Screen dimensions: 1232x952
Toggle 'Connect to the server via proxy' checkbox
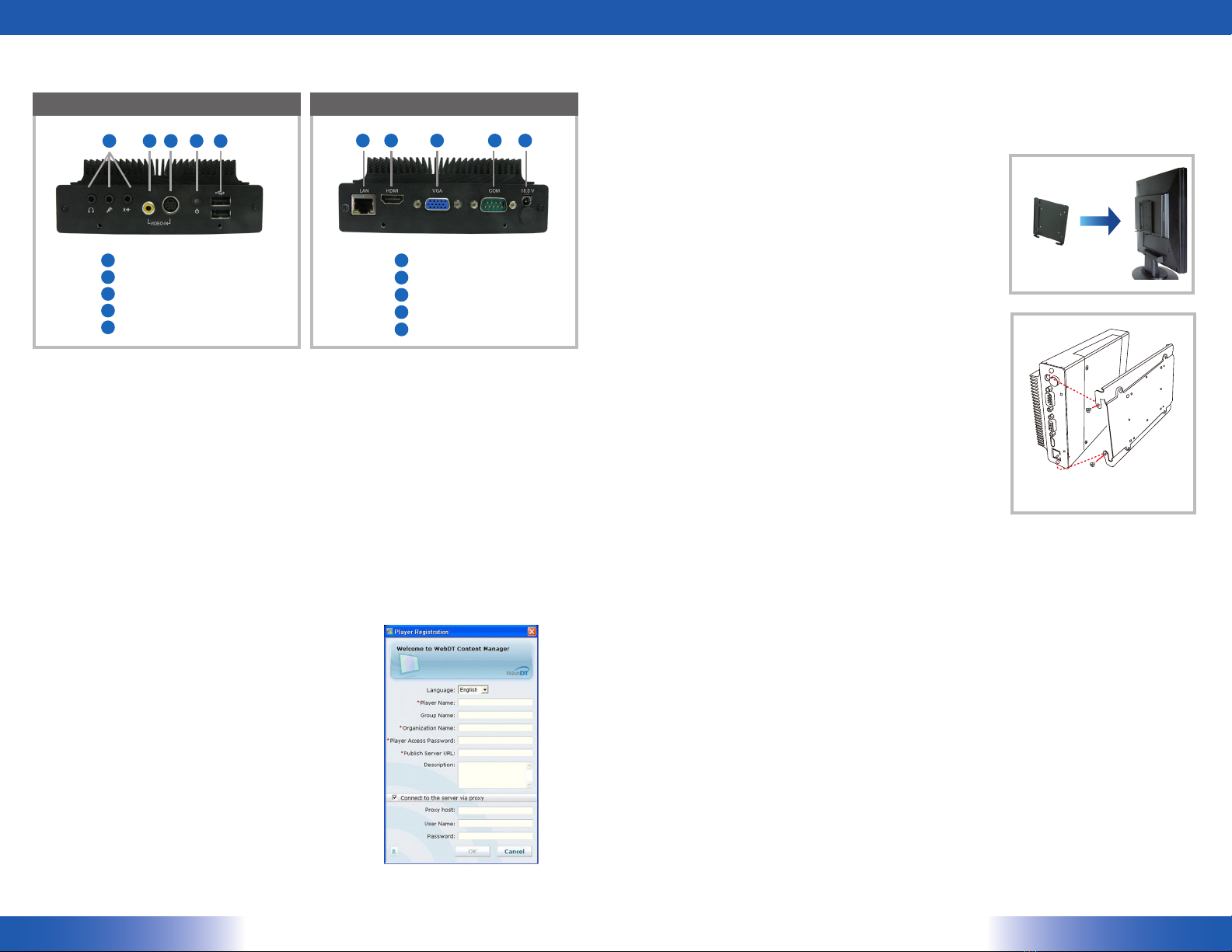pos(395,797)
